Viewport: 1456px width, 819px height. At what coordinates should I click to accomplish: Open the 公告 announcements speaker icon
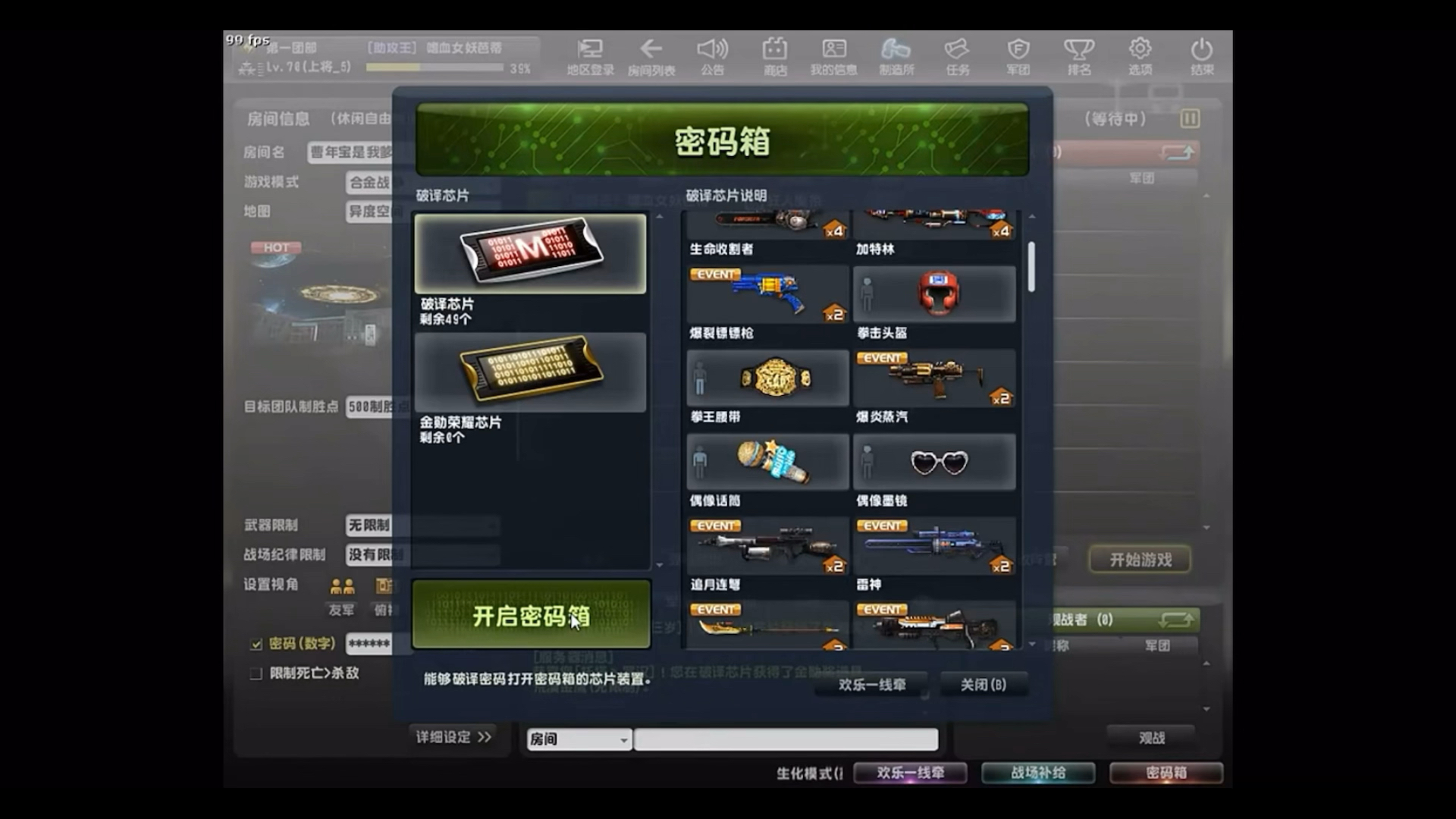[712, 57]
